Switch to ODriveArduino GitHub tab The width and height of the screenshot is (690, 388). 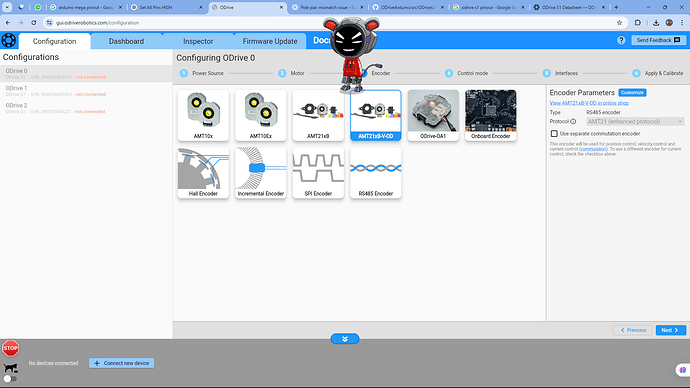(x=407, y=7)
